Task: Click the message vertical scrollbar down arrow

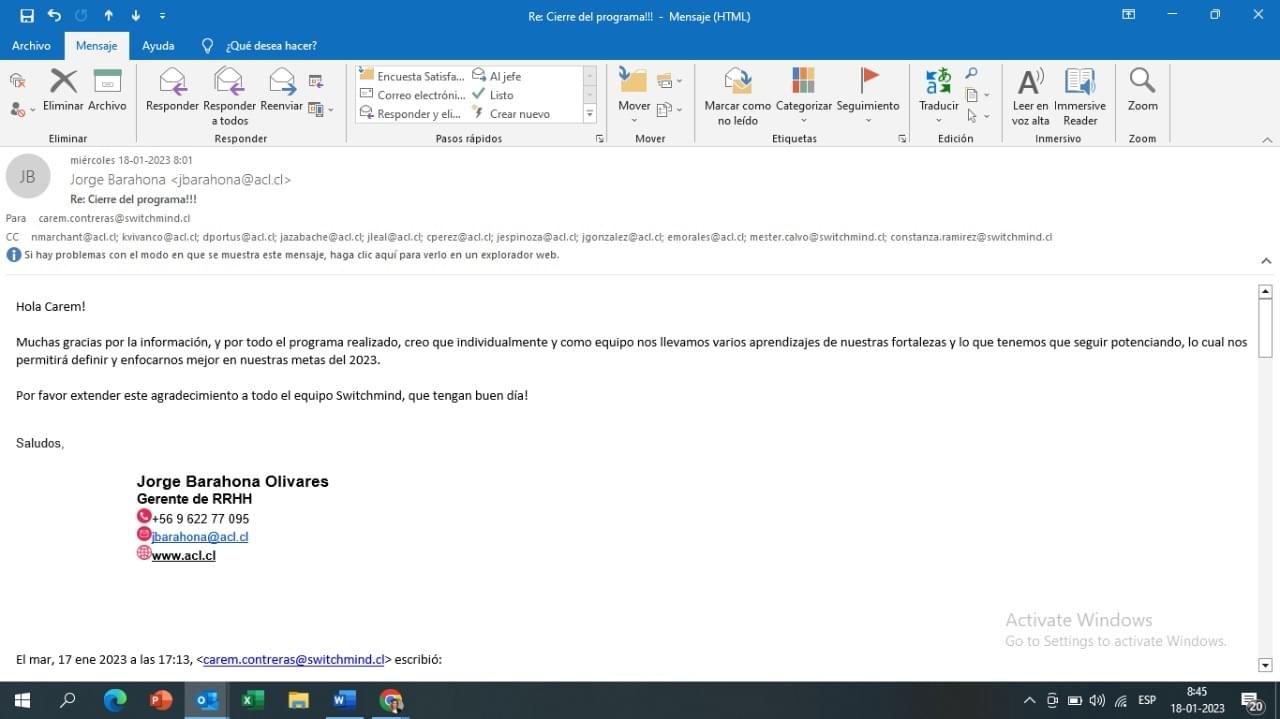Action: (1265, 665)
